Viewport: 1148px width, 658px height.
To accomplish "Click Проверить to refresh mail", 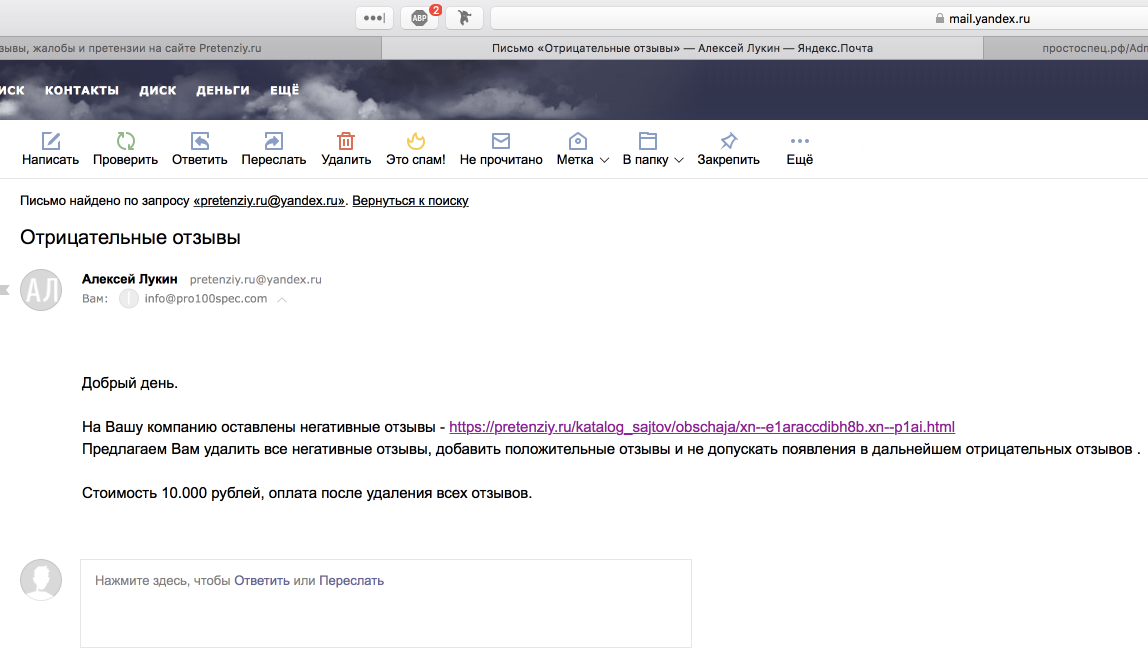I will point(125,141).
